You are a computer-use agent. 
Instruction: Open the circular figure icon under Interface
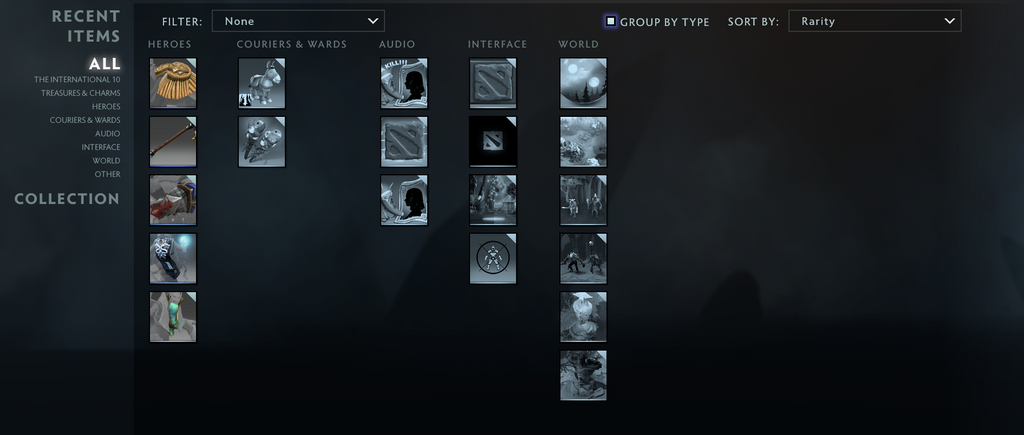tap(493, 259)
